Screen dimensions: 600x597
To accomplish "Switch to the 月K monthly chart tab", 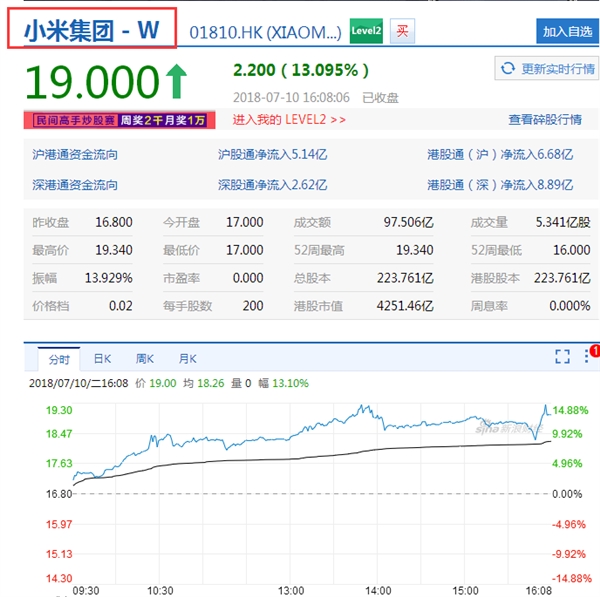I will [187, 359].
